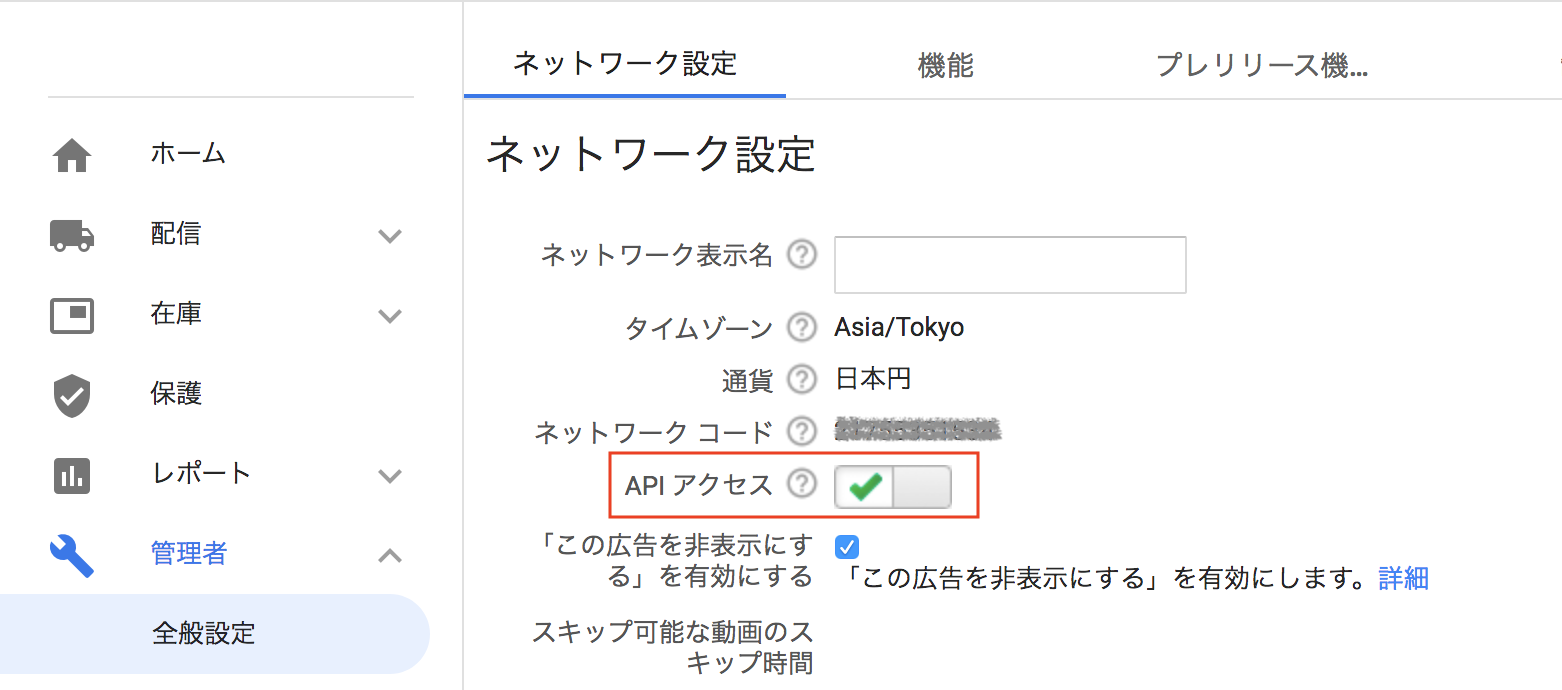Viewport: 1562px width, 690px height.
Task: Click help icon beside API アクセス
Action: pyautogui.click(x=802, y=485)
